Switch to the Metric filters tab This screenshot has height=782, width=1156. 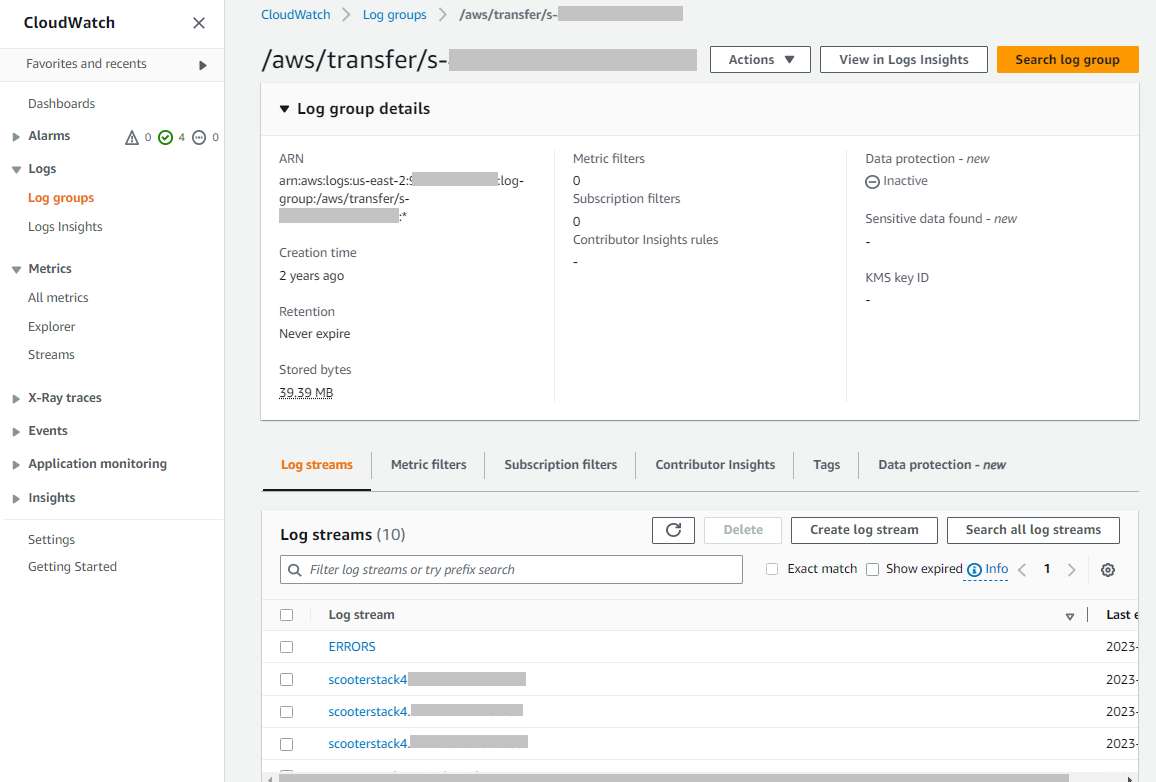coord(428,465)
